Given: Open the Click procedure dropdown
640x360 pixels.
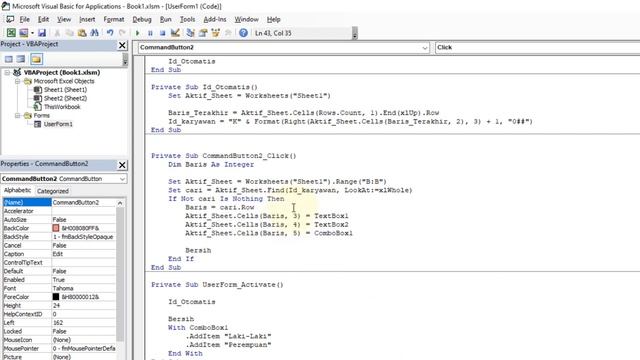Looking at the screenshot, I should [x=538, y=47].
